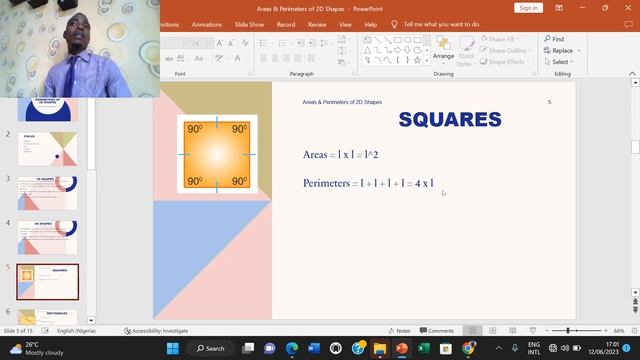This screenshot has height=360, width=640.
Task: Toggle the Notes pane
Action: click(399, 331)
